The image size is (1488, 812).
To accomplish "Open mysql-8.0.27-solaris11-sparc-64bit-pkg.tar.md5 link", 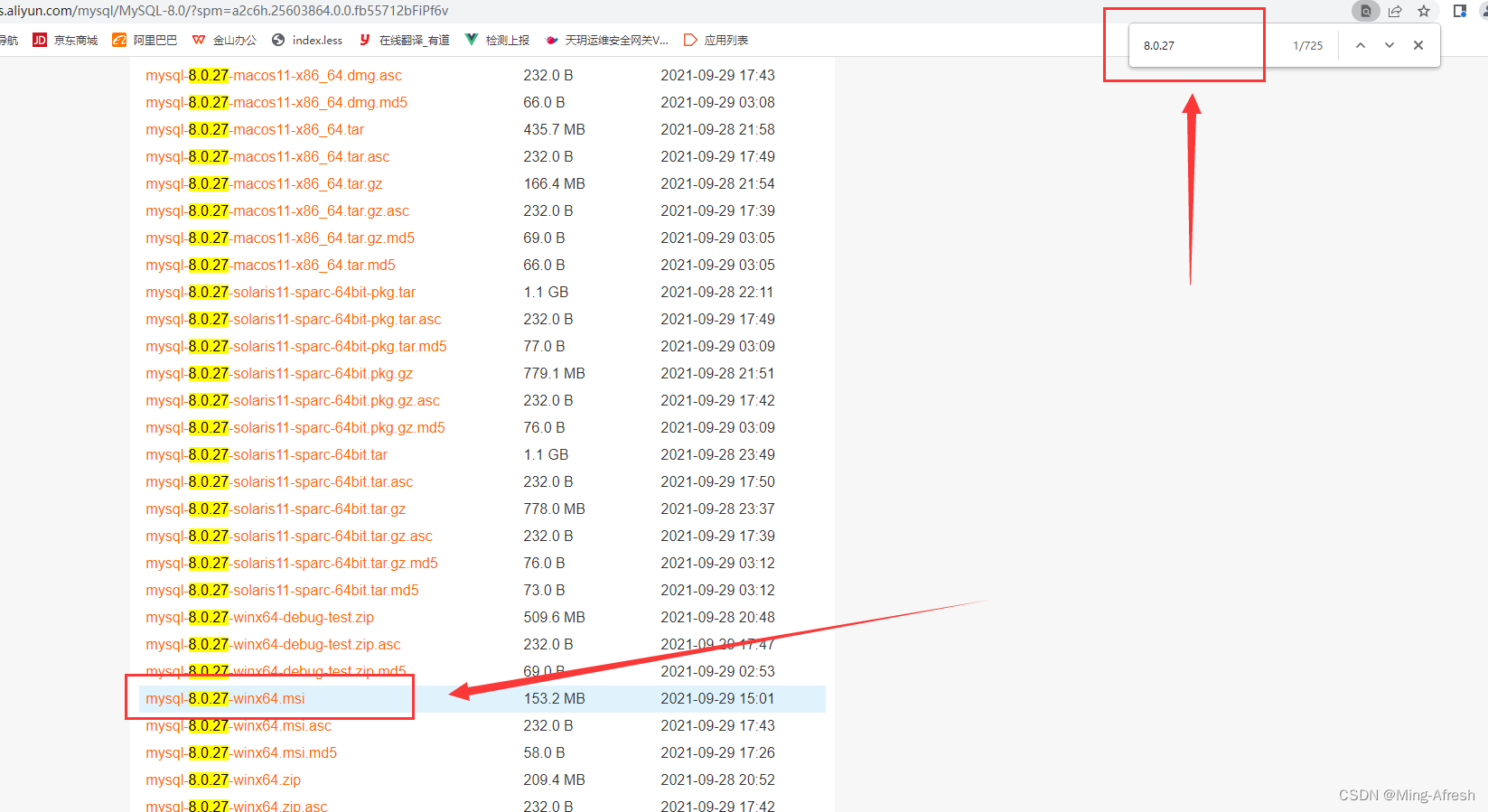I will pyautogui.click(x=296, y=346).
